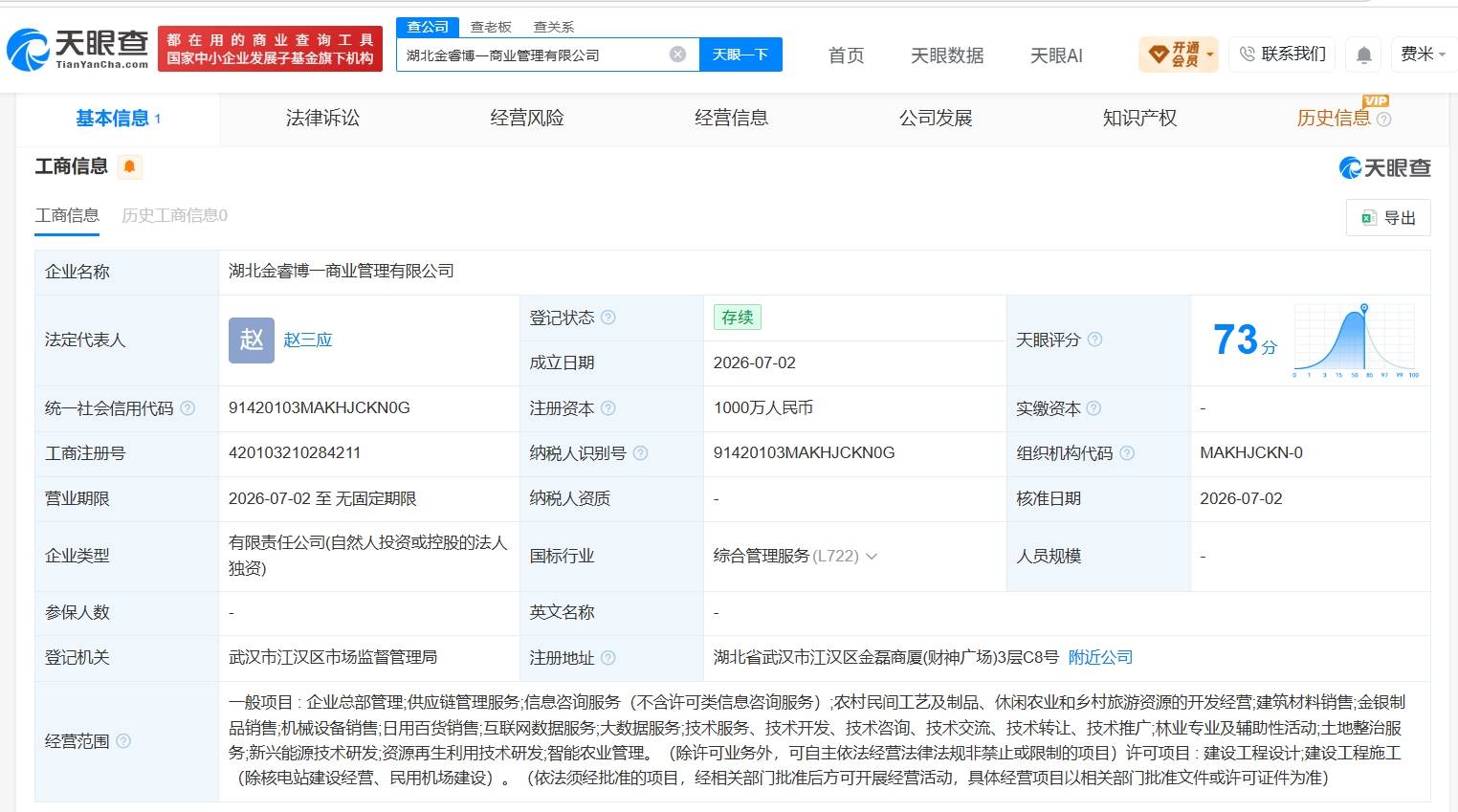
Task: Select the 公司发展 tab
Action: [936, 119]
